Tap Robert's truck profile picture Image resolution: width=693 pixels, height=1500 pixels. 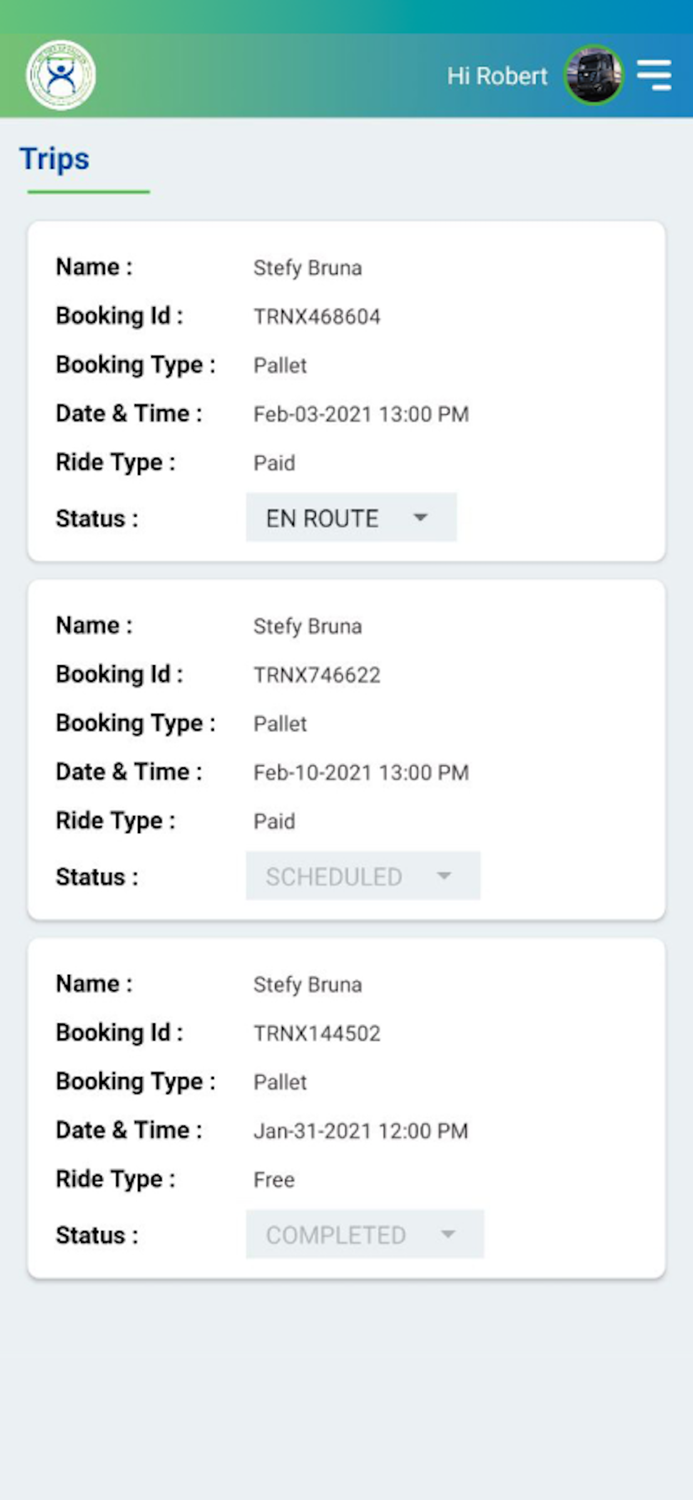click(593, 74)
